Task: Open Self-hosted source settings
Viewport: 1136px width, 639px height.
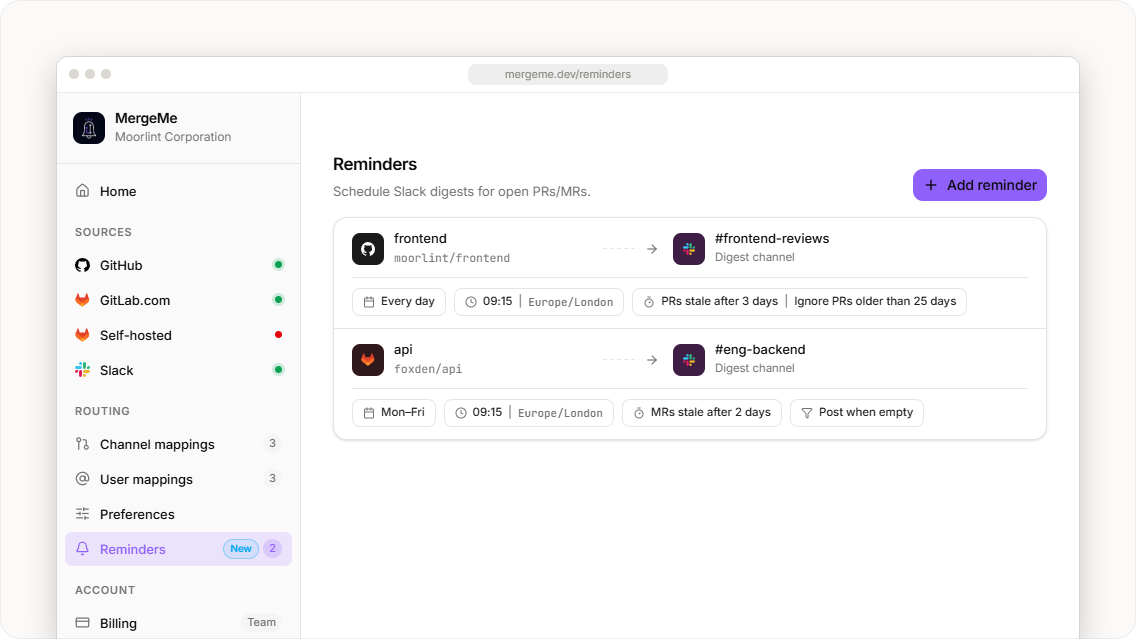Action: 178,335
